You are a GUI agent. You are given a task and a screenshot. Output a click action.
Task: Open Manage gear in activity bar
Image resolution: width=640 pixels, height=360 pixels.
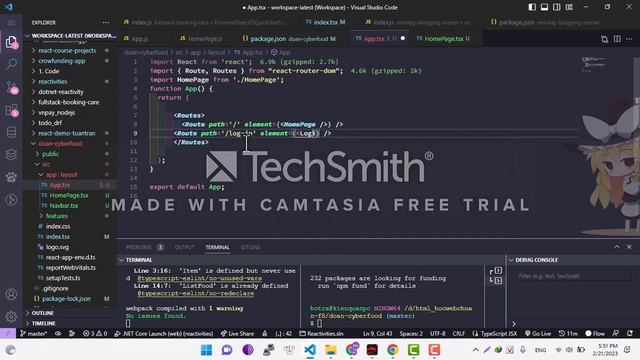pyautogui.click(x=11, y=316)
